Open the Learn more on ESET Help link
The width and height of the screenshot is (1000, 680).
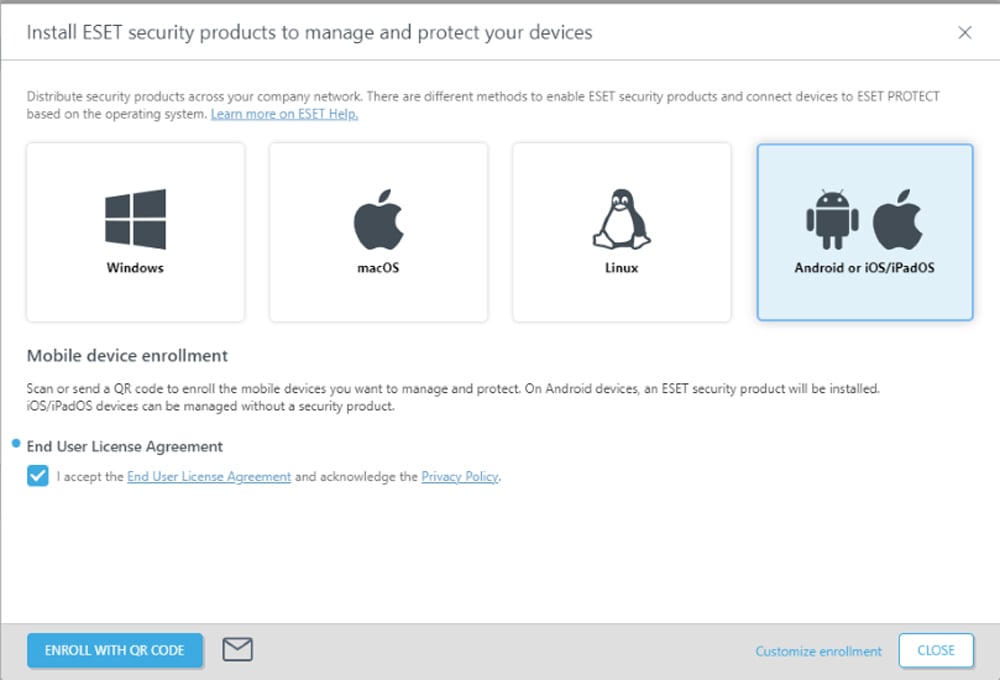click(284, 114)
